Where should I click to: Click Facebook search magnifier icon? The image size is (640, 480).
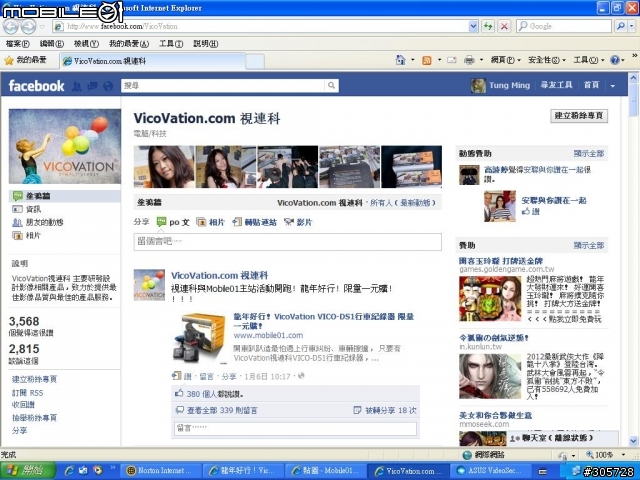(x=331, y=85)
